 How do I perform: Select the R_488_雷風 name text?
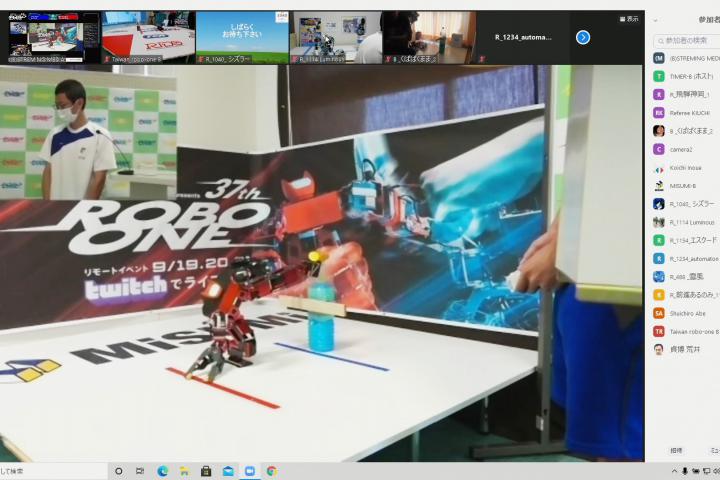tap(686, 277)
